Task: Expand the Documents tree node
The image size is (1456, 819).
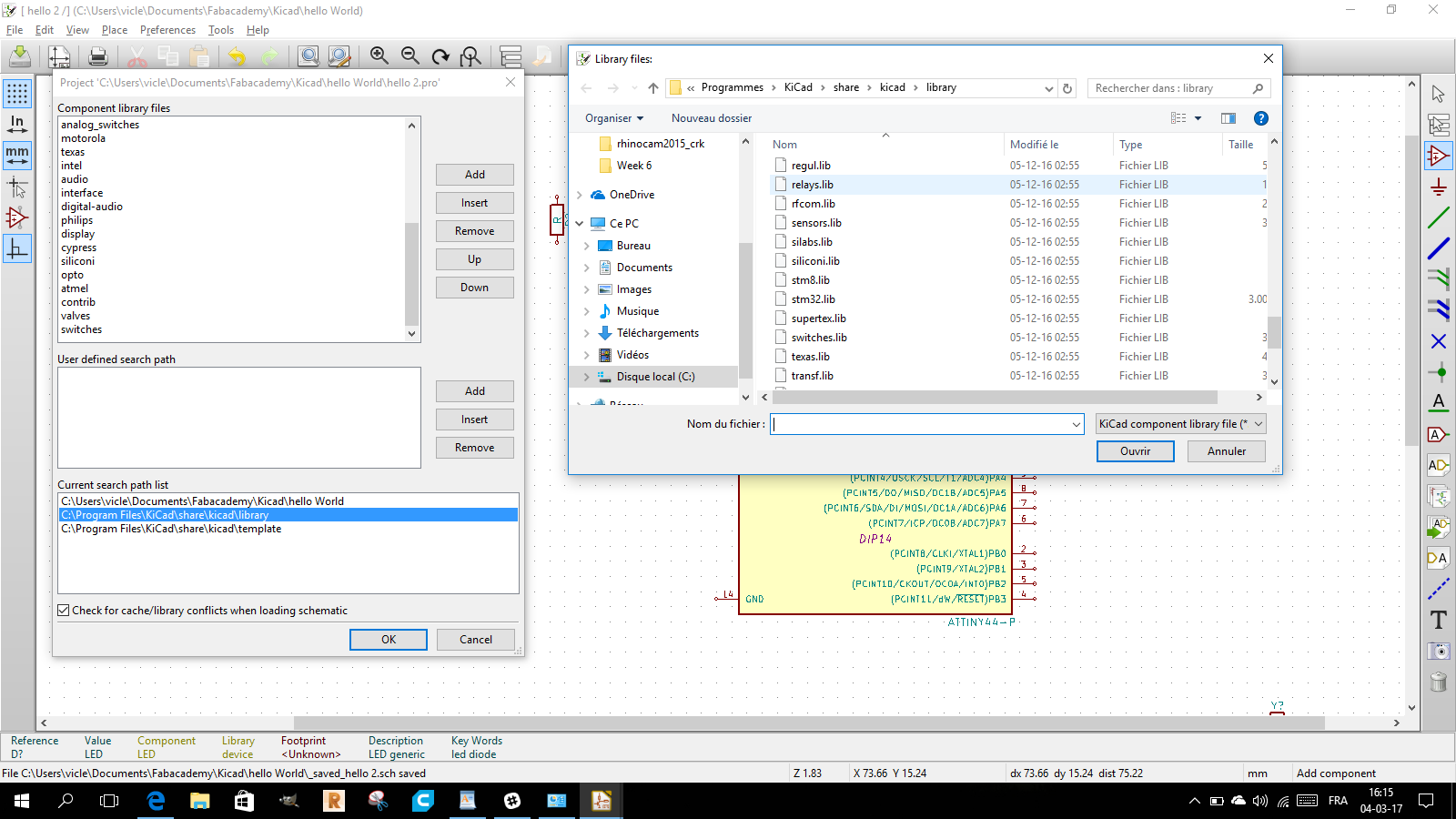Action: click(587, 268)
